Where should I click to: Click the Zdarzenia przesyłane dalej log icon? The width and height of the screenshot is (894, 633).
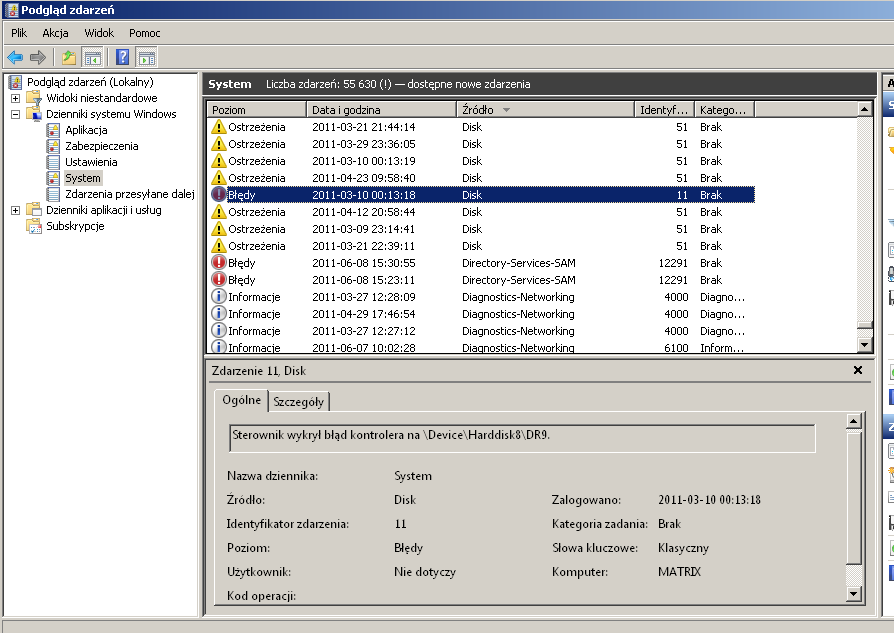click(x=53, y=194)
